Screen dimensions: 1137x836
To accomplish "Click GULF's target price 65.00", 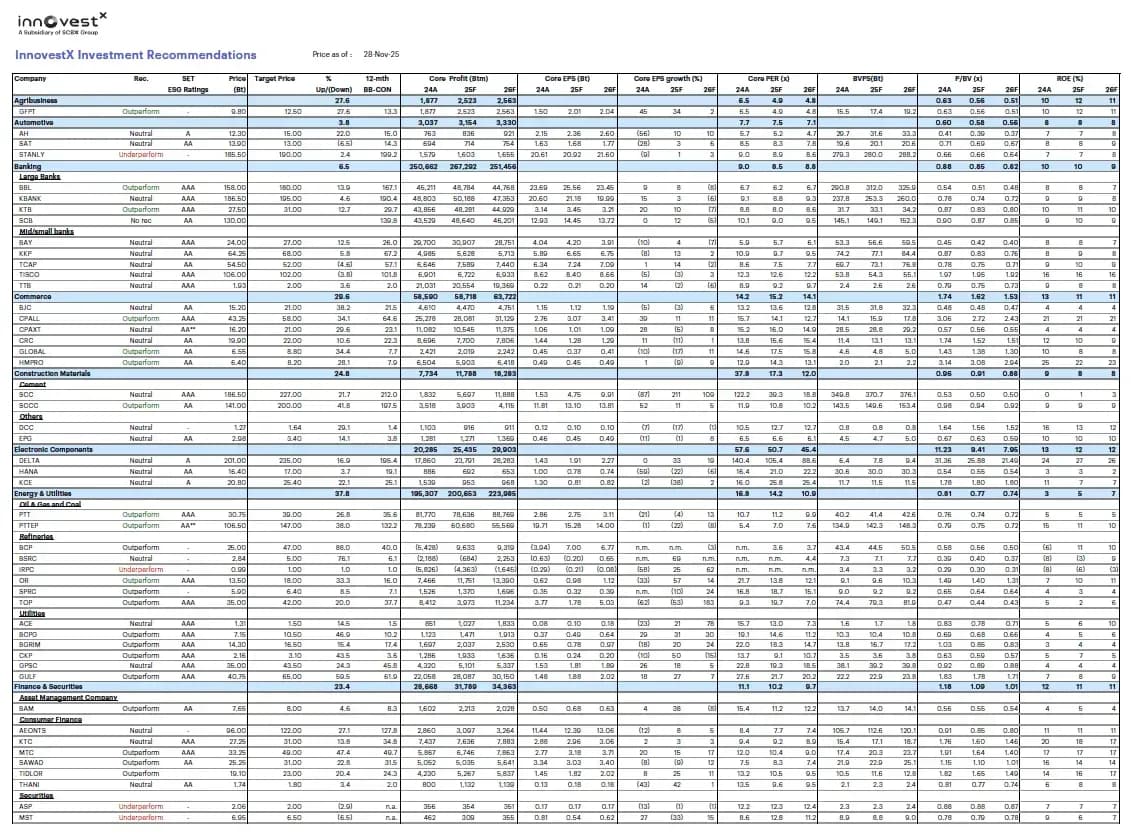I will (x=292, y=676).
